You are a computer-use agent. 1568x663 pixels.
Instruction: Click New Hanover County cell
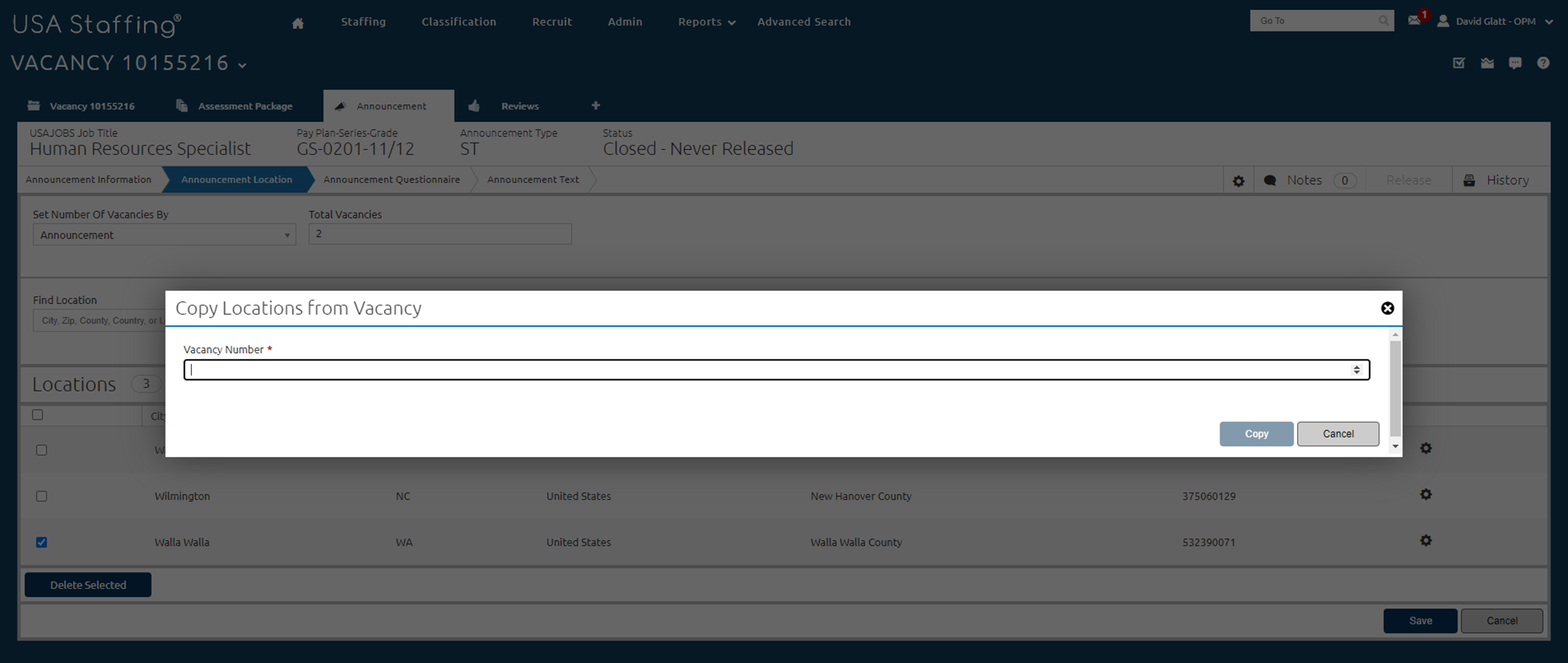[861, 496]
